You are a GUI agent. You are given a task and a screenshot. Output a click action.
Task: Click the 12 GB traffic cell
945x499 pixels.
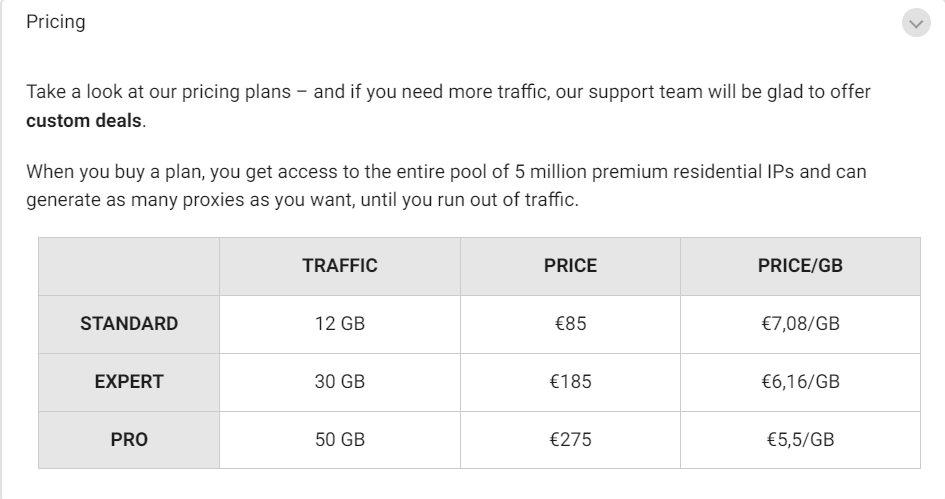pyautogui.click(x=340, y=324)
